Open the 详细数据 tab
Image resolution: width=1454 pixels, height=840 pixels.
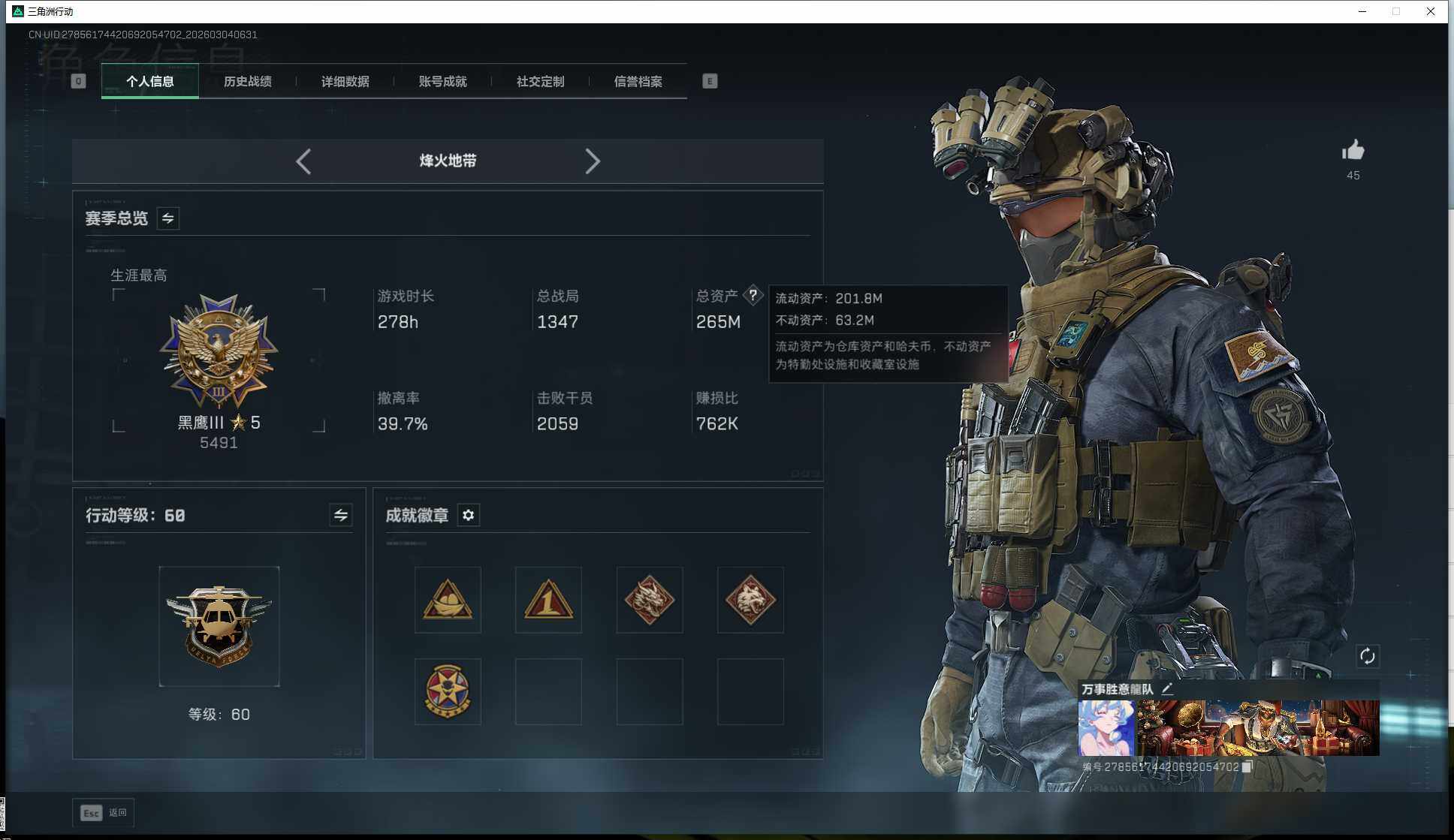pyautogui.click(x=345, y=81)
